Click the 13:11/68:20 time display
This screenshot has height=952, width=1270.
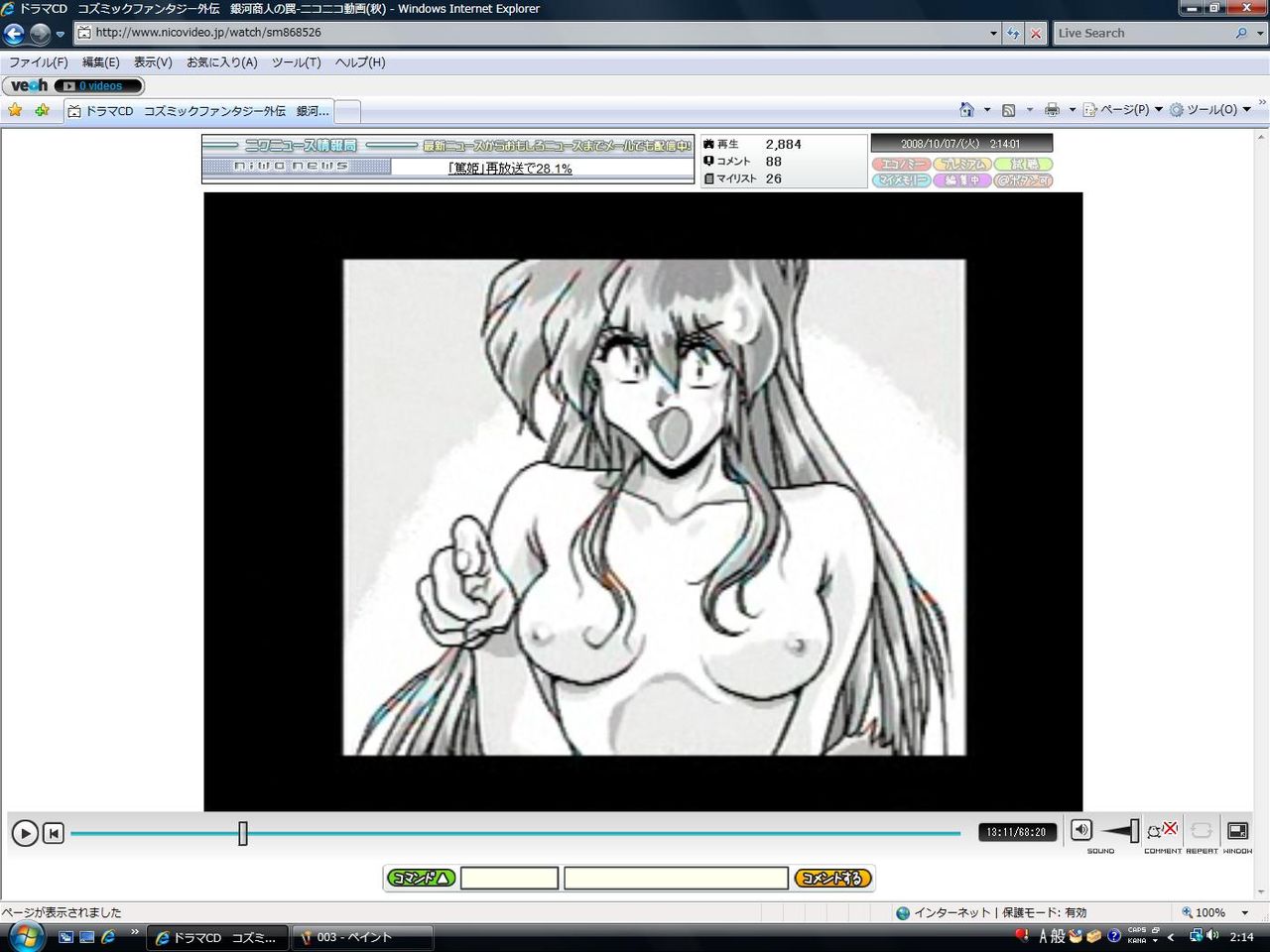point(1016,832)
